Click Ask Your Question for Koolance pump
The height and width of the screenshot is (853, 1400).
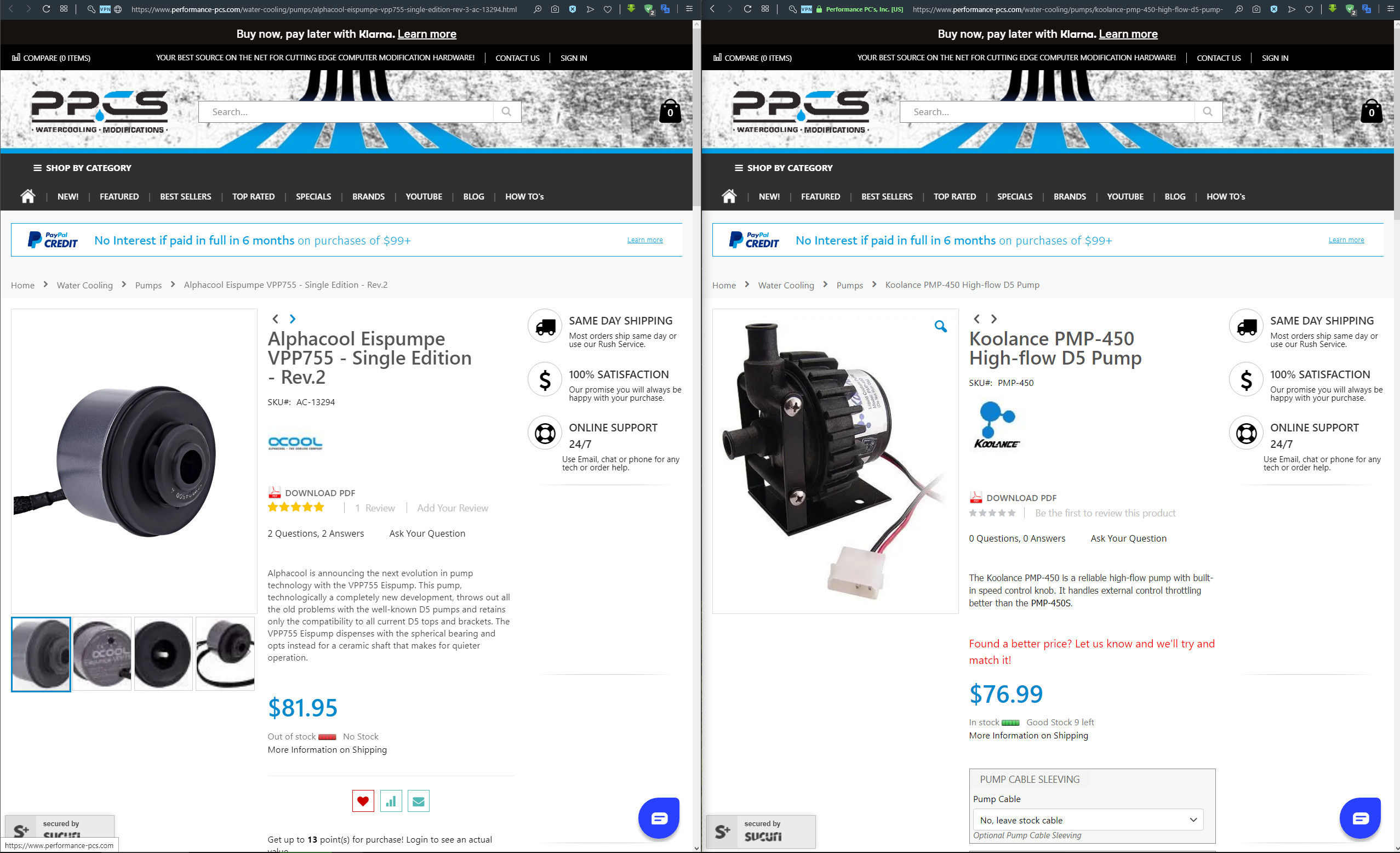1128,538
